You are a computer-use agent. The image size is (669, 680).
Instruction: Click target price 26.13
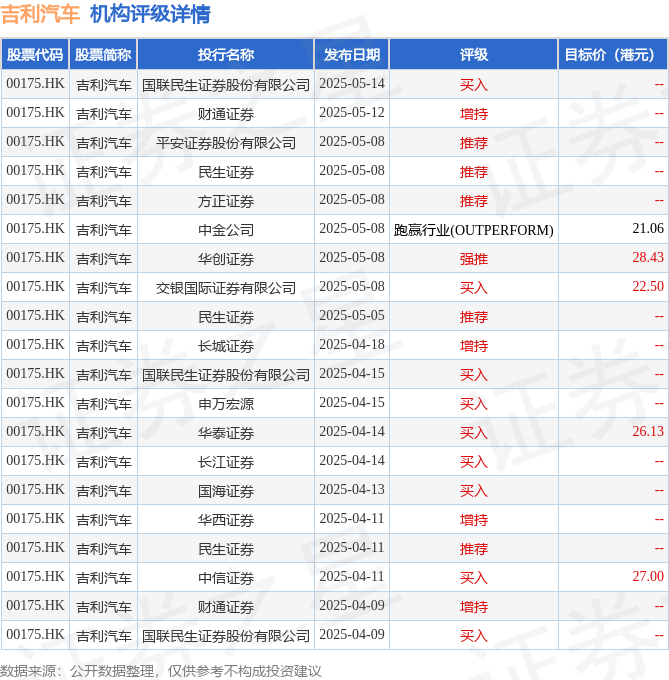(648, 432)
